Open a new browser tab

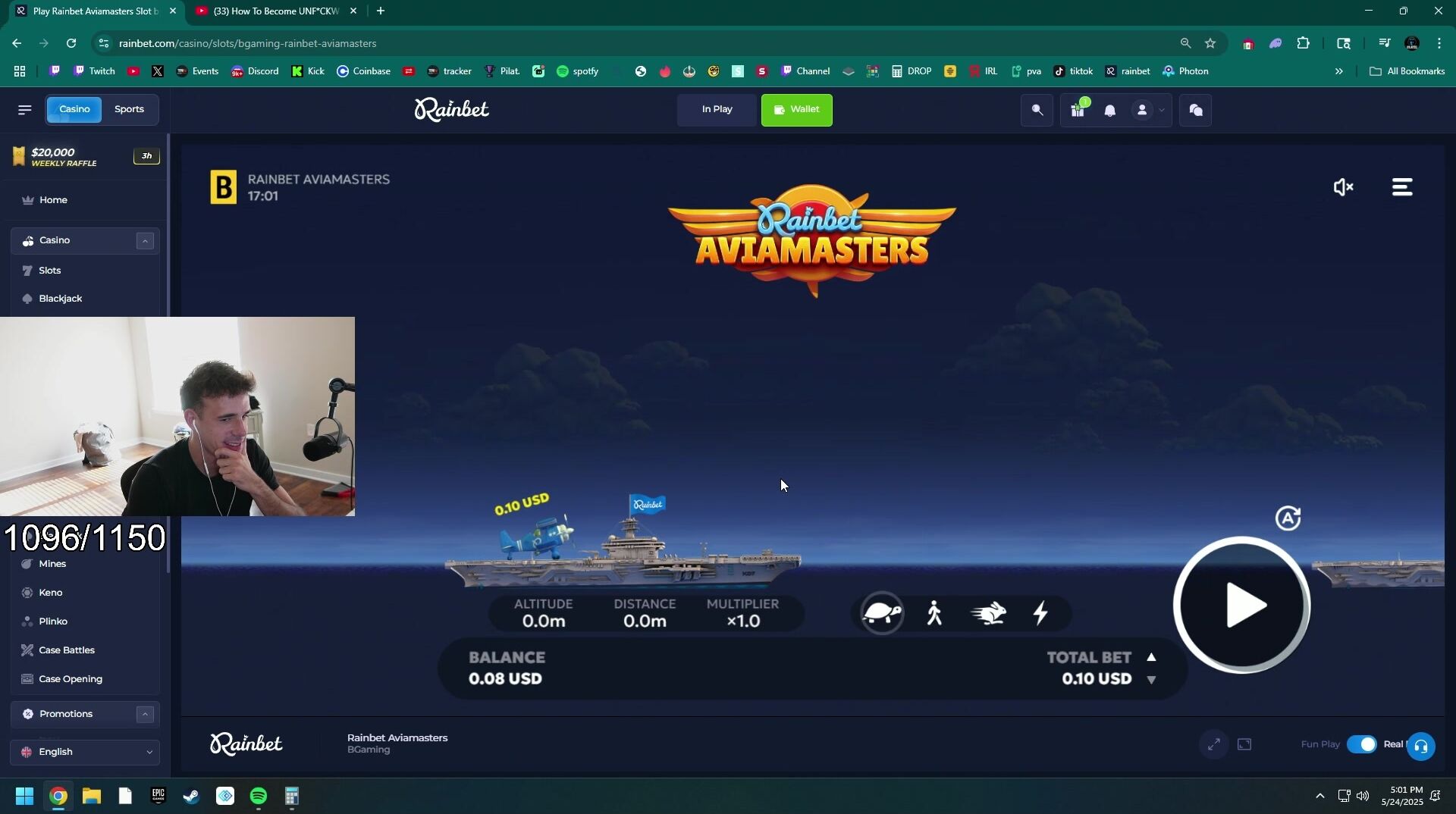click(x=380, y=11)
